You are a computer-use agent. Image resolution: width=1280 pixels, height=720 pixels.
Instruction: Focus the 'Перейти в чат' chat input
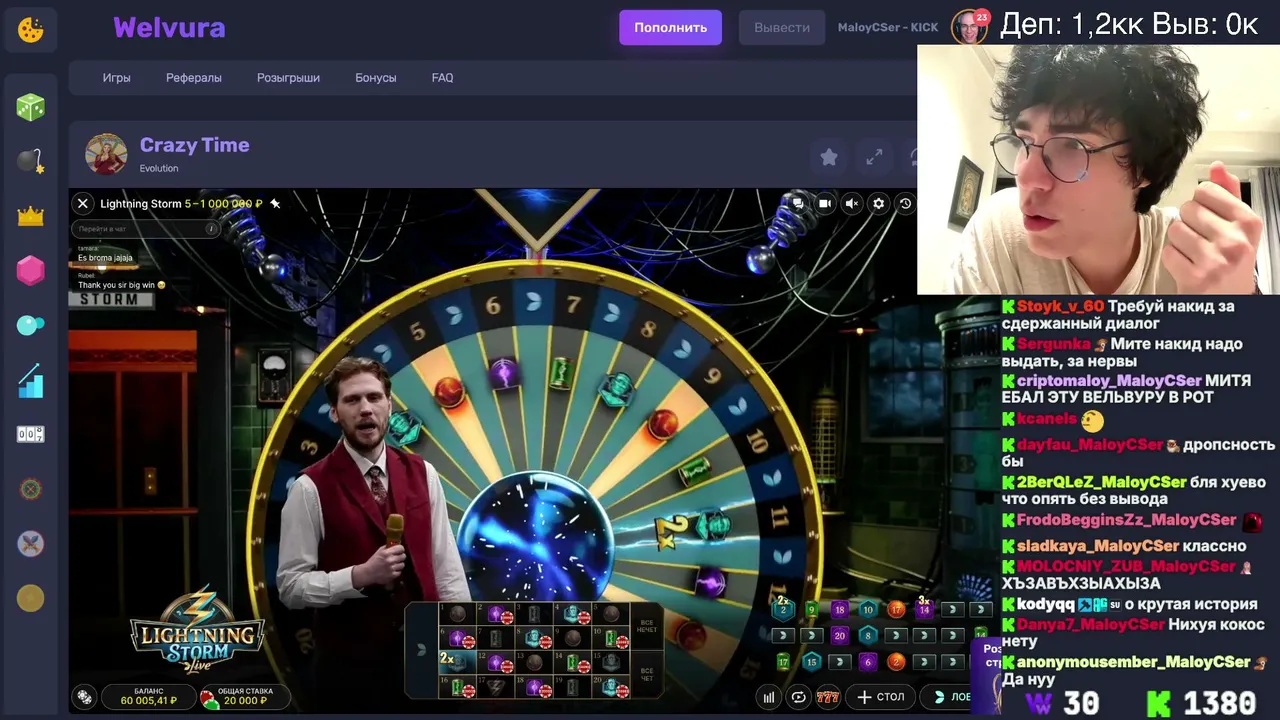(x=146, y=229)
